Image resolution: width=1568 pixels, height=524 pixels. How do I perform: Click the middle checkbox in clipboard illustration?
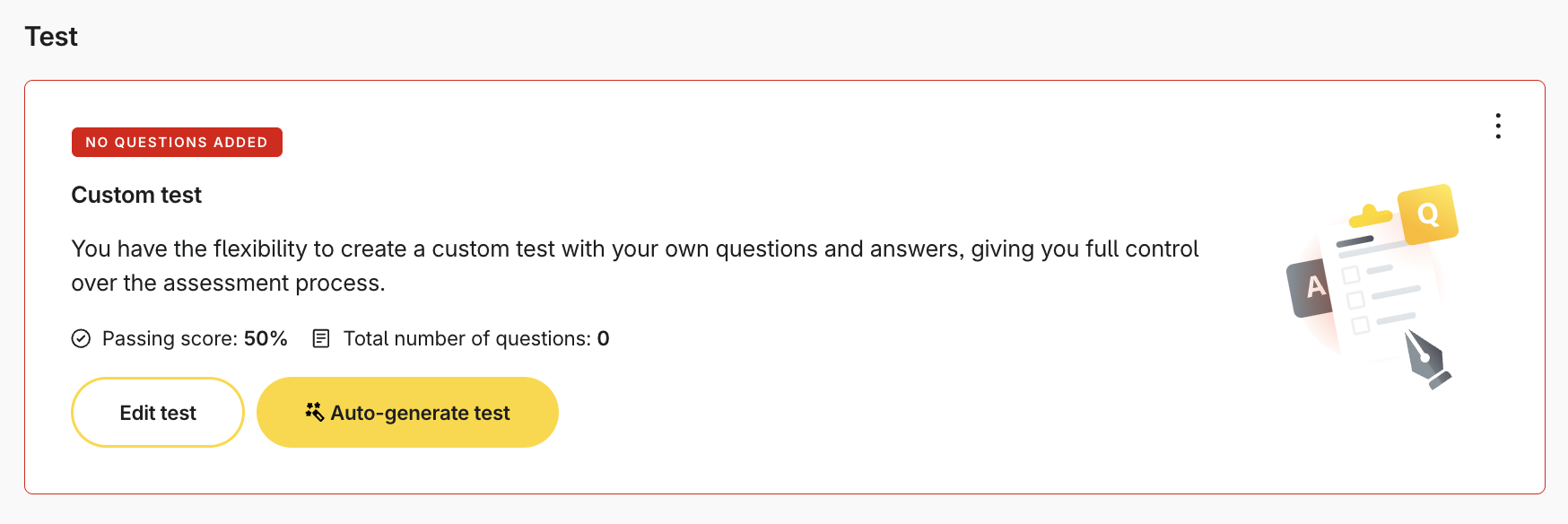1355,300
